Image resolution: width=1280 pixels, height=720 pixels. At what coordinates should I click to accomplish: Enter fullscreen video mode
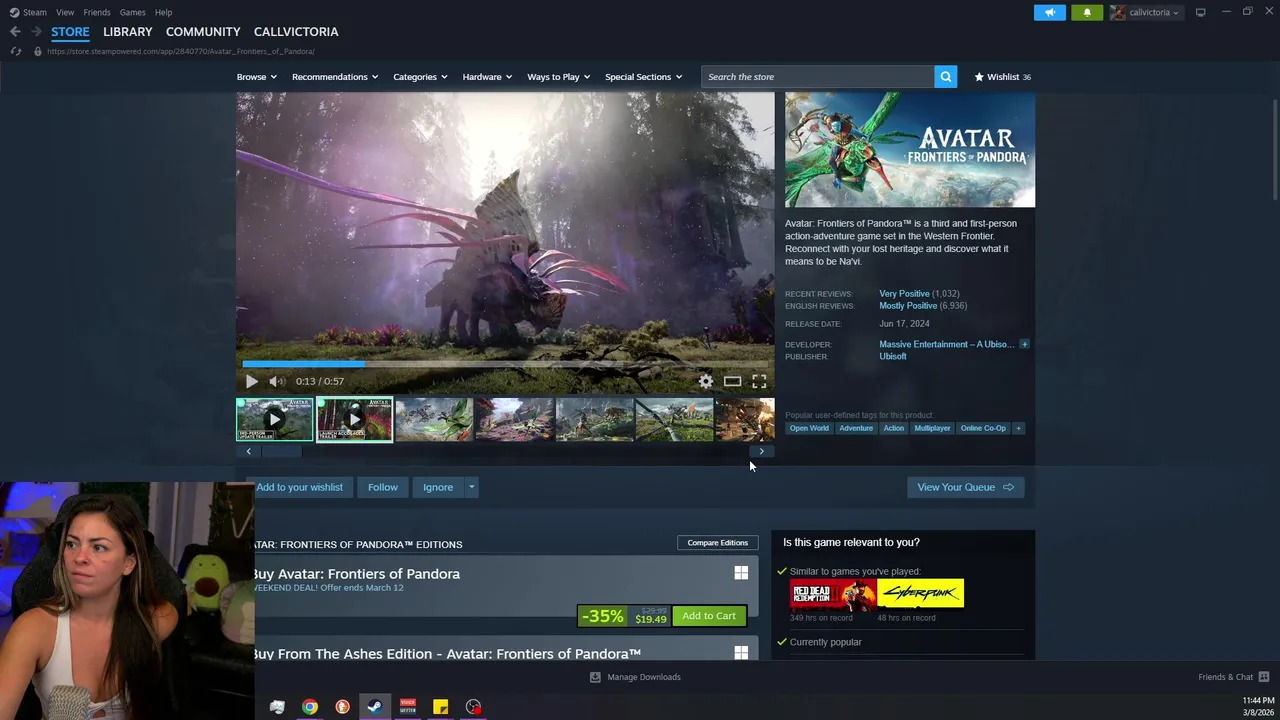coord(759,381)
